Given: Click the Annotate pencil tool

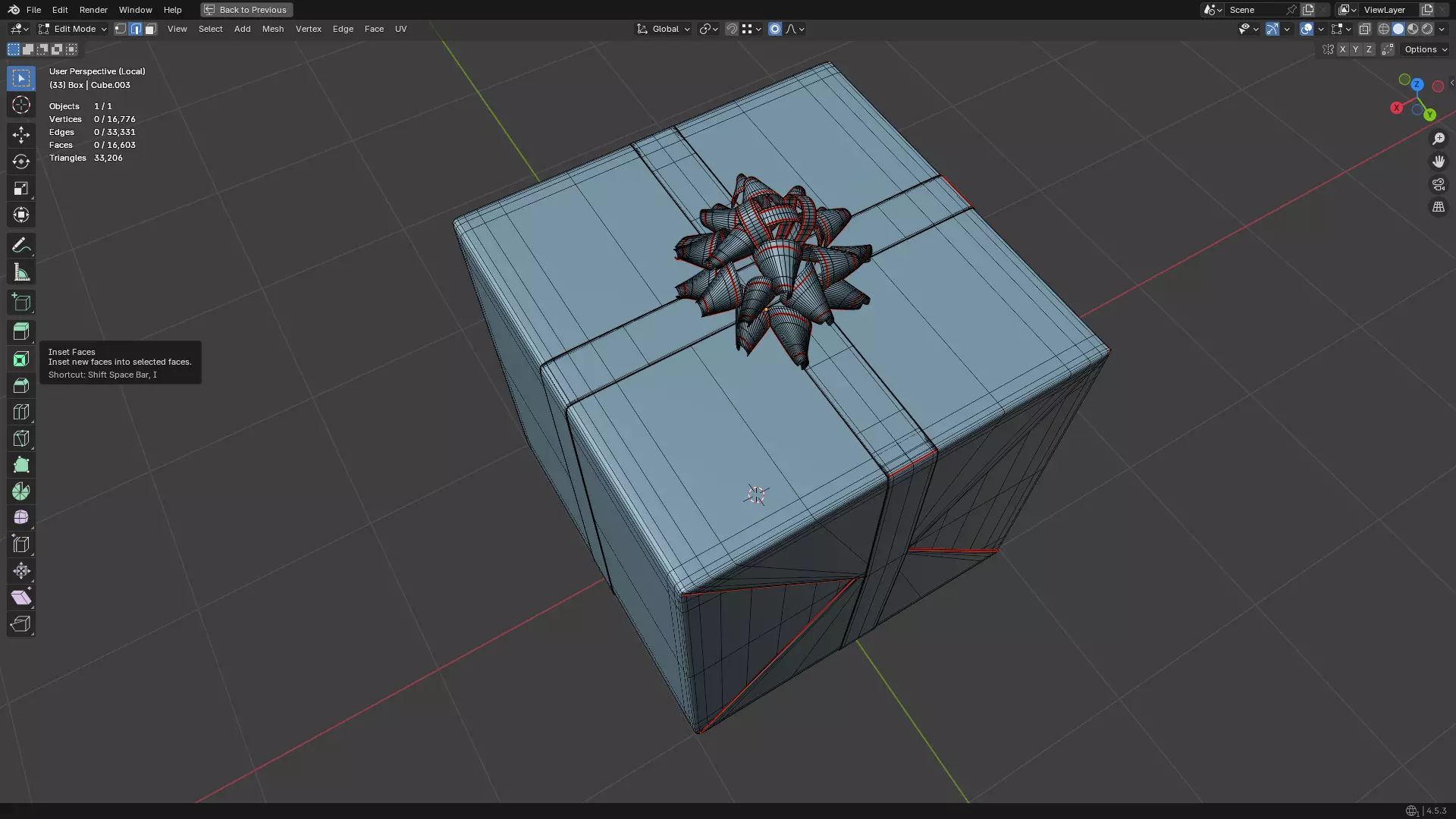Looking at the screenshot, I should pos(21,246).
